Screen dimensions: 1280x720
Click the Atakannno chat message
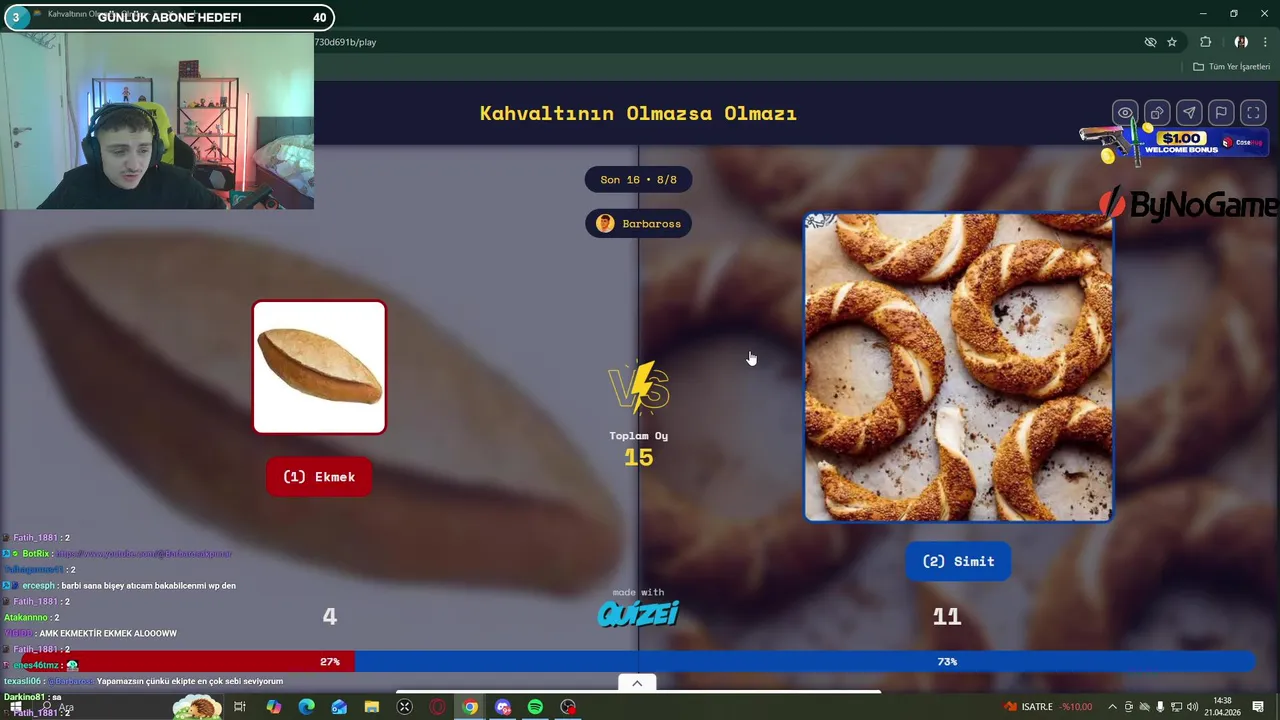(31, 617)
